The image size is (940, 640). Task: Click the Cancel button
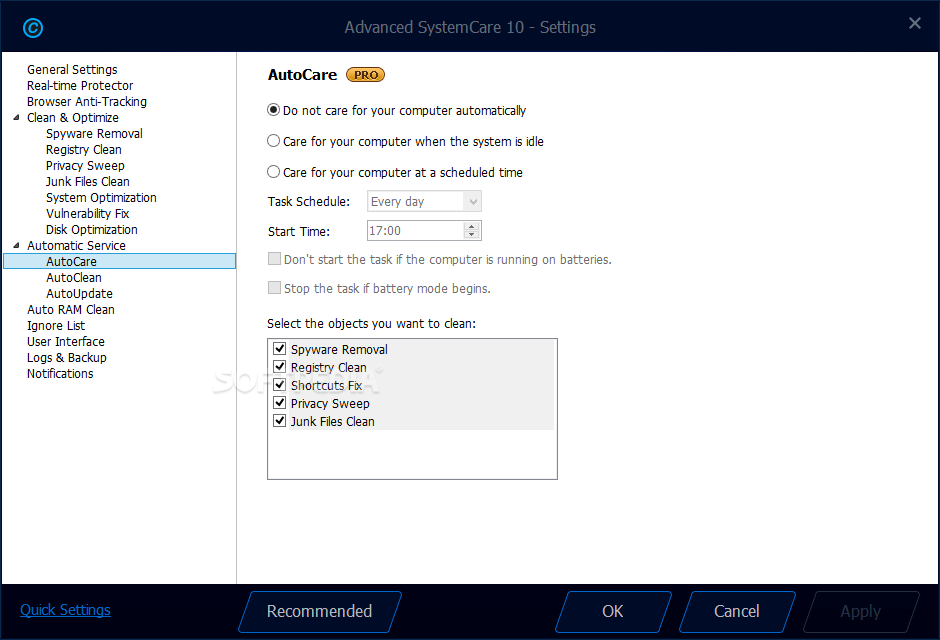(737, 611)
